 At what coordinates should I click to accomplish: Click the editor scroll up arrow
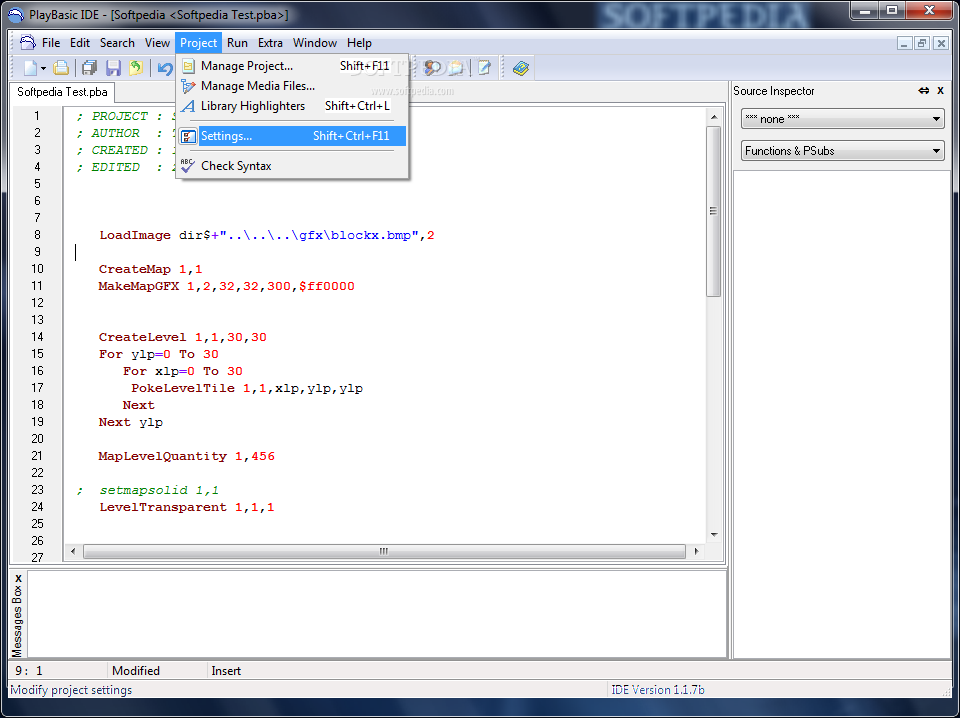(x=714, y=117)
